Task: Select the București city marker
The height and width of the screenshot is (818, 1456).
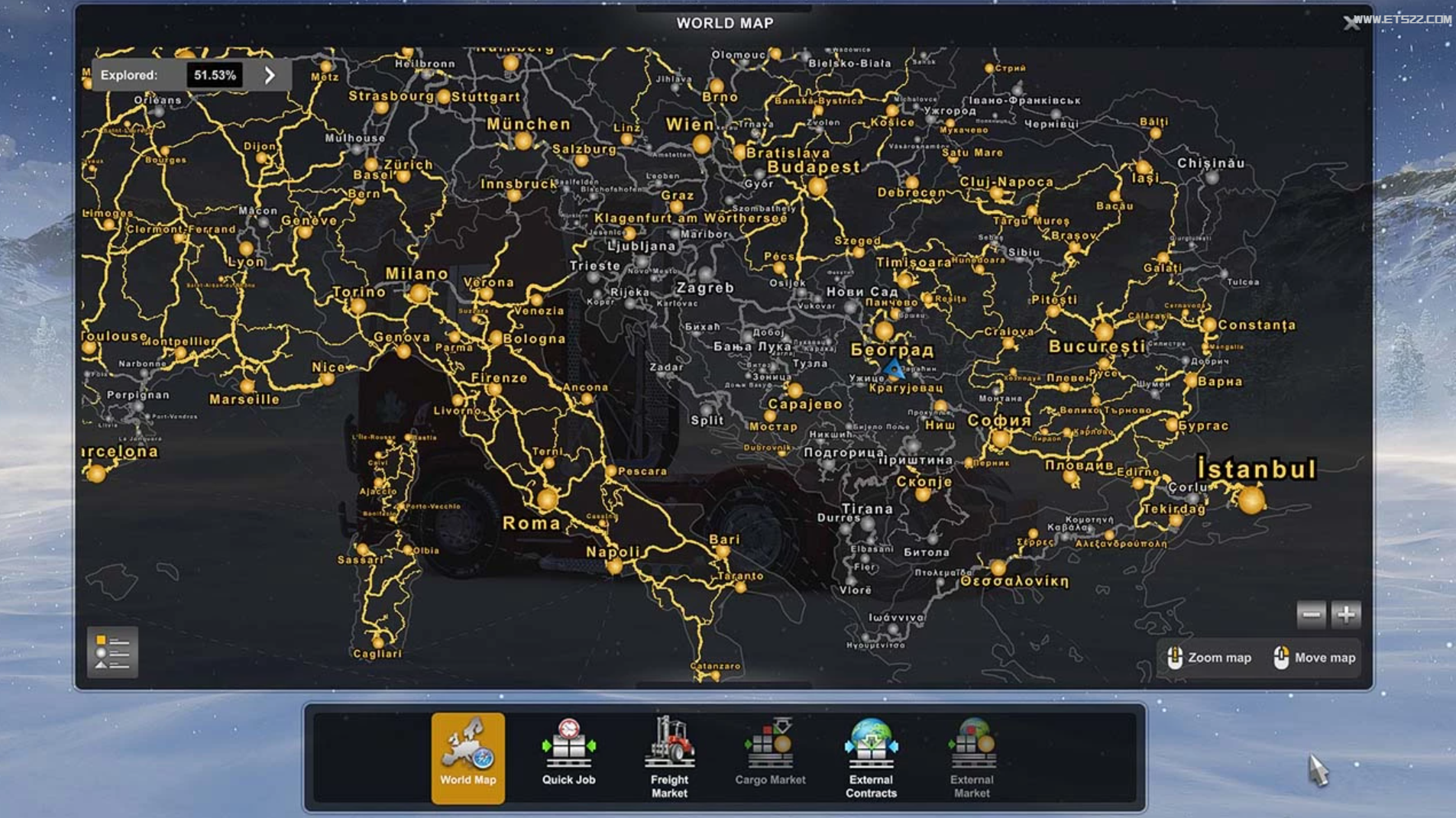Action: click(1104, 331)
